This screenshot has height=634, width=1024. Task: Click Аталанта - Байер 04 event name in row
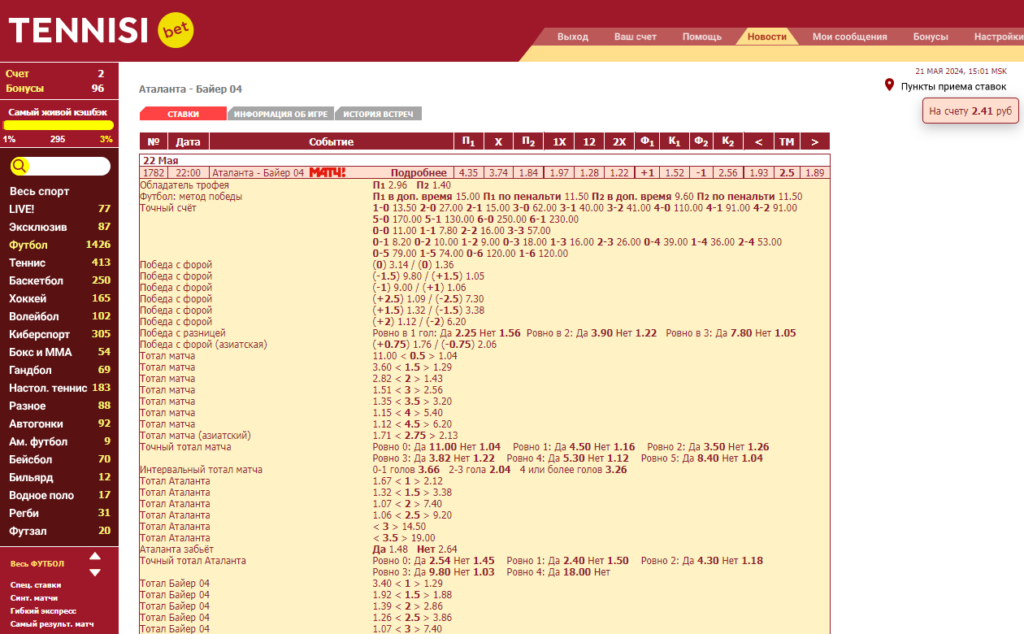(x=258, y=172)
